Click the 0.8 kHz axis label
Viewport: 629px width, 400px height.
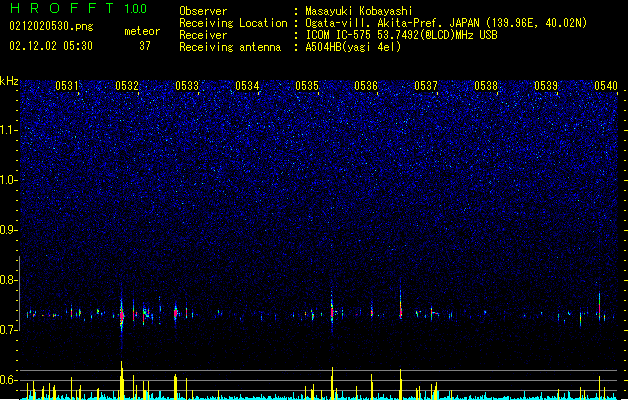[x=9, y=280]
